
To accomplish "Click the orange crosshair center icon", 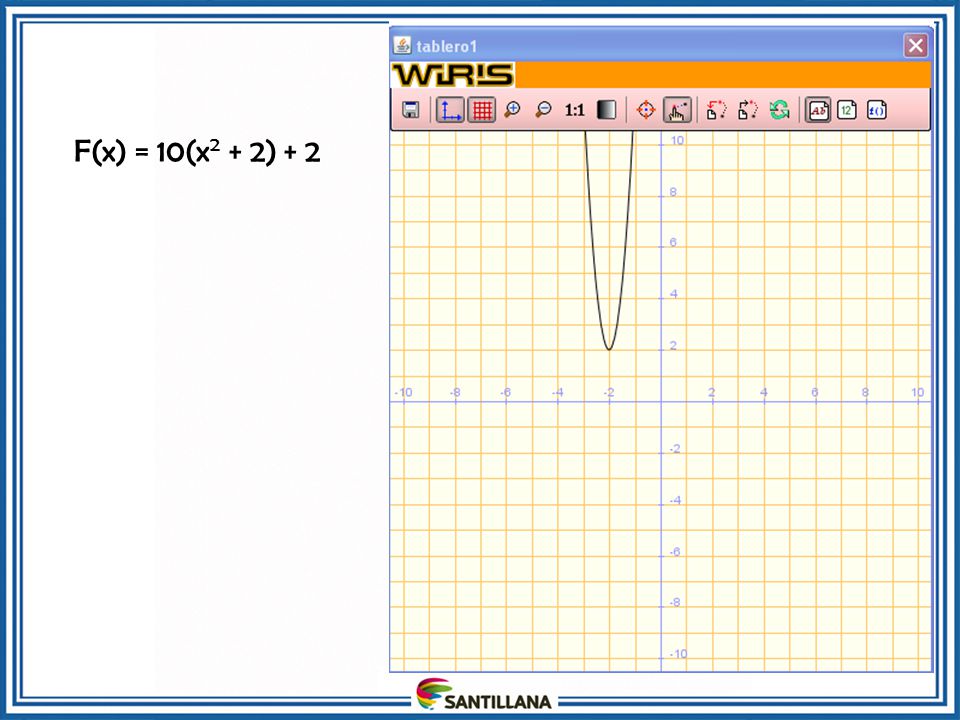I will click(646, 110).
